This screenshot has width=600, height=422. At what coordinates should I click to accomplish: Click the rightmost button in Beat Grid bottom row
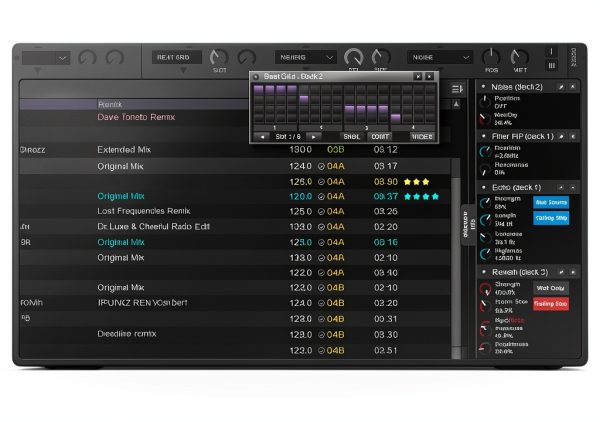(422, 137)
